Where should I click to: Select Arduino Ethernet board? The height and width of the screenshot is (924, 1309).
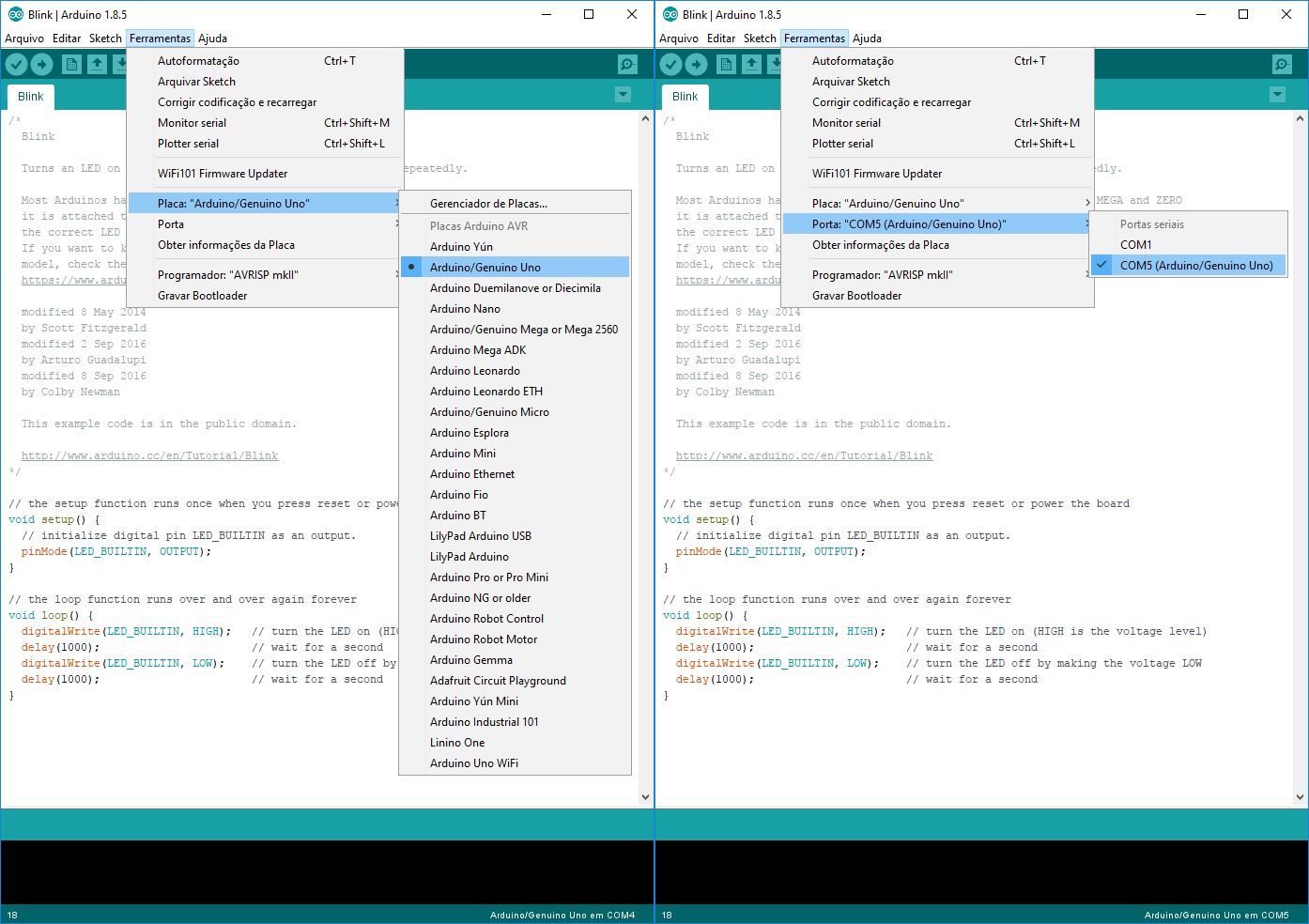click(515, 474)
